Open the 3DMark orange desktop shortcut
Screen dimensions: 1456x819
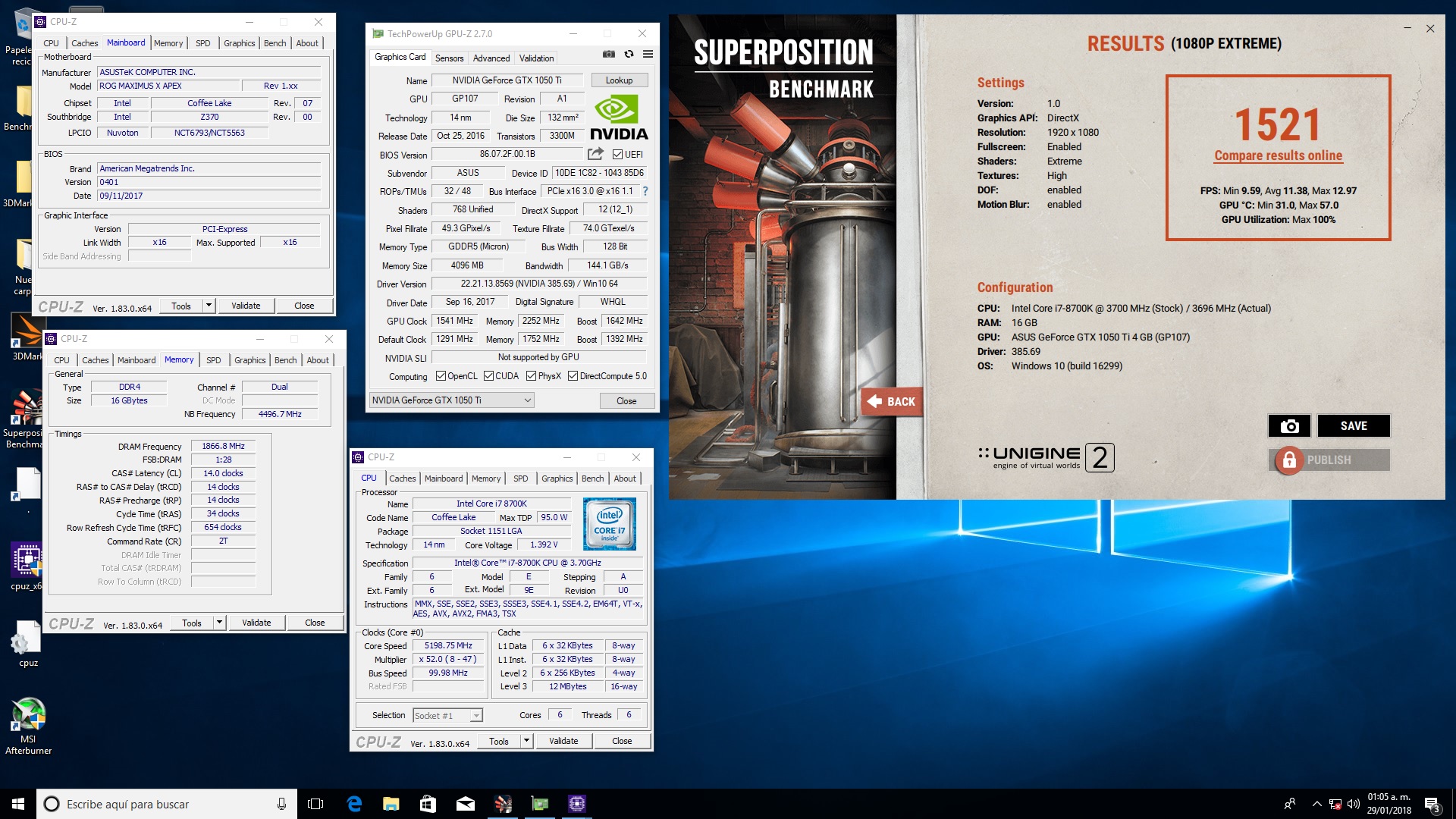pos(27,337)
